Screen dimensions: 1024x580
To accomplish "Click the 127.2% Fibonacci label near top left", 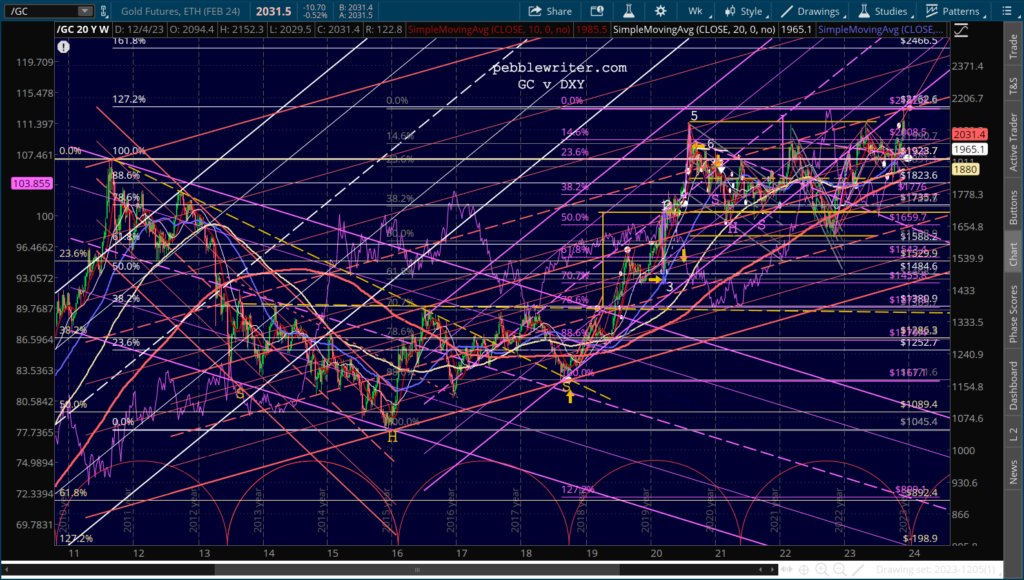I will coord(129,99).
